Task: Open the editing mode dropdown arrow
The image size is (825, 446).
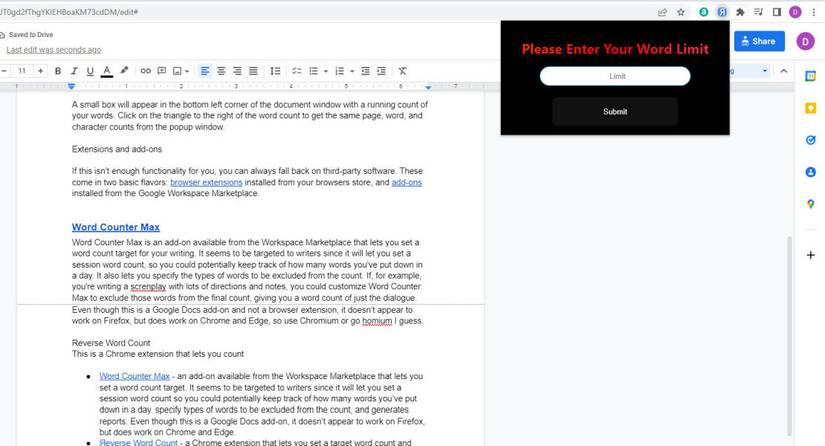Action: pyautogui.click(x=764, y=71)
